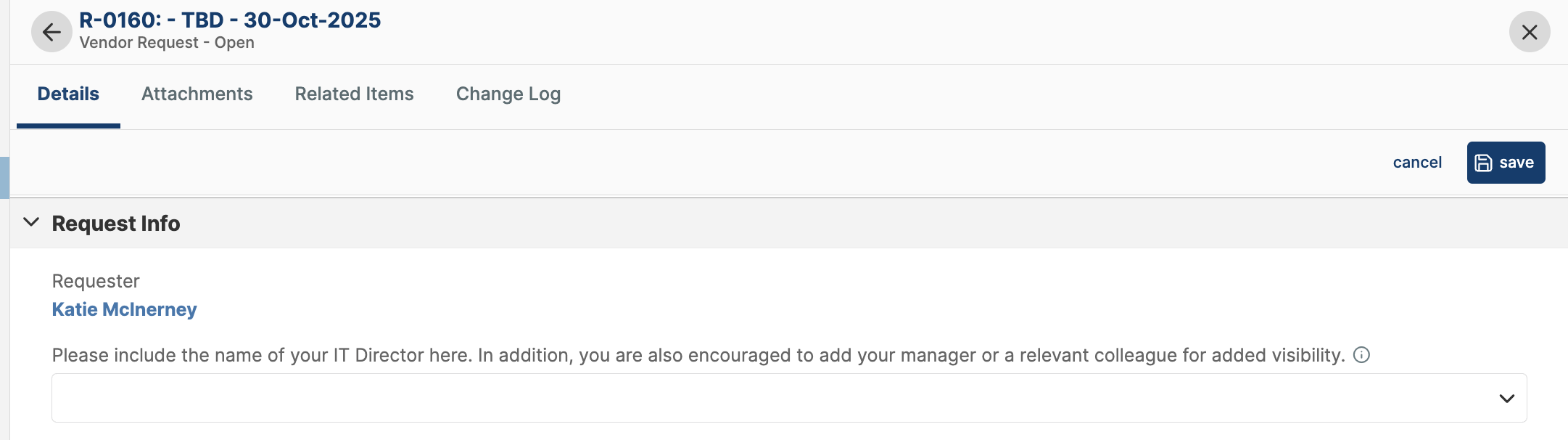Select the Details tab

click(x=67, y=94)
